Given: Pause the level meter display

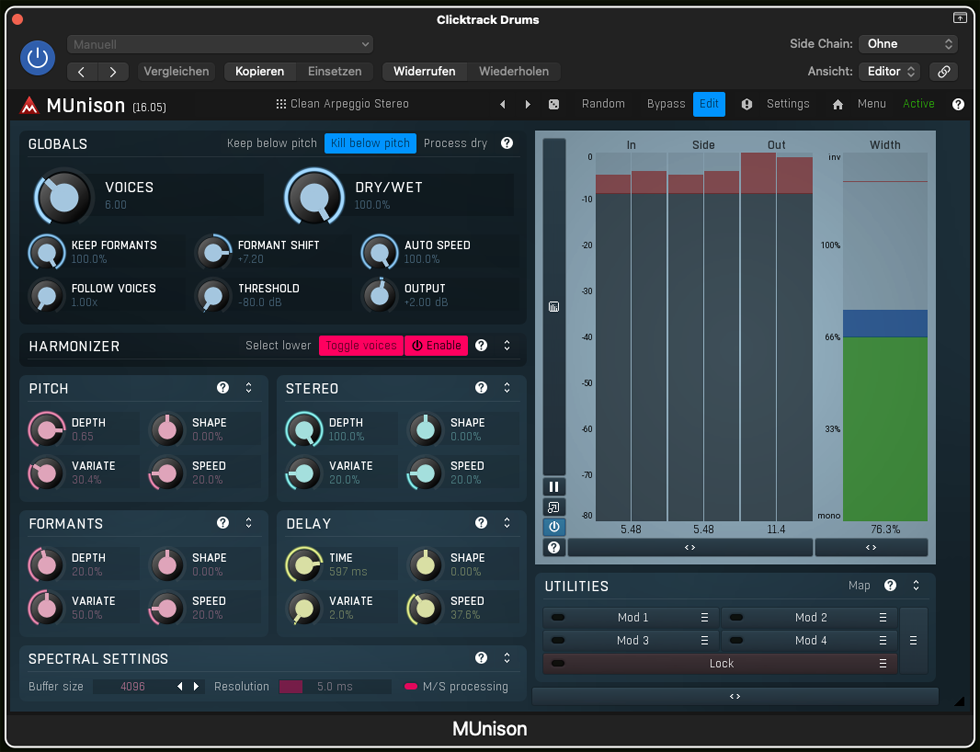Looking at the screenshot, I should (x=554, y=487).
